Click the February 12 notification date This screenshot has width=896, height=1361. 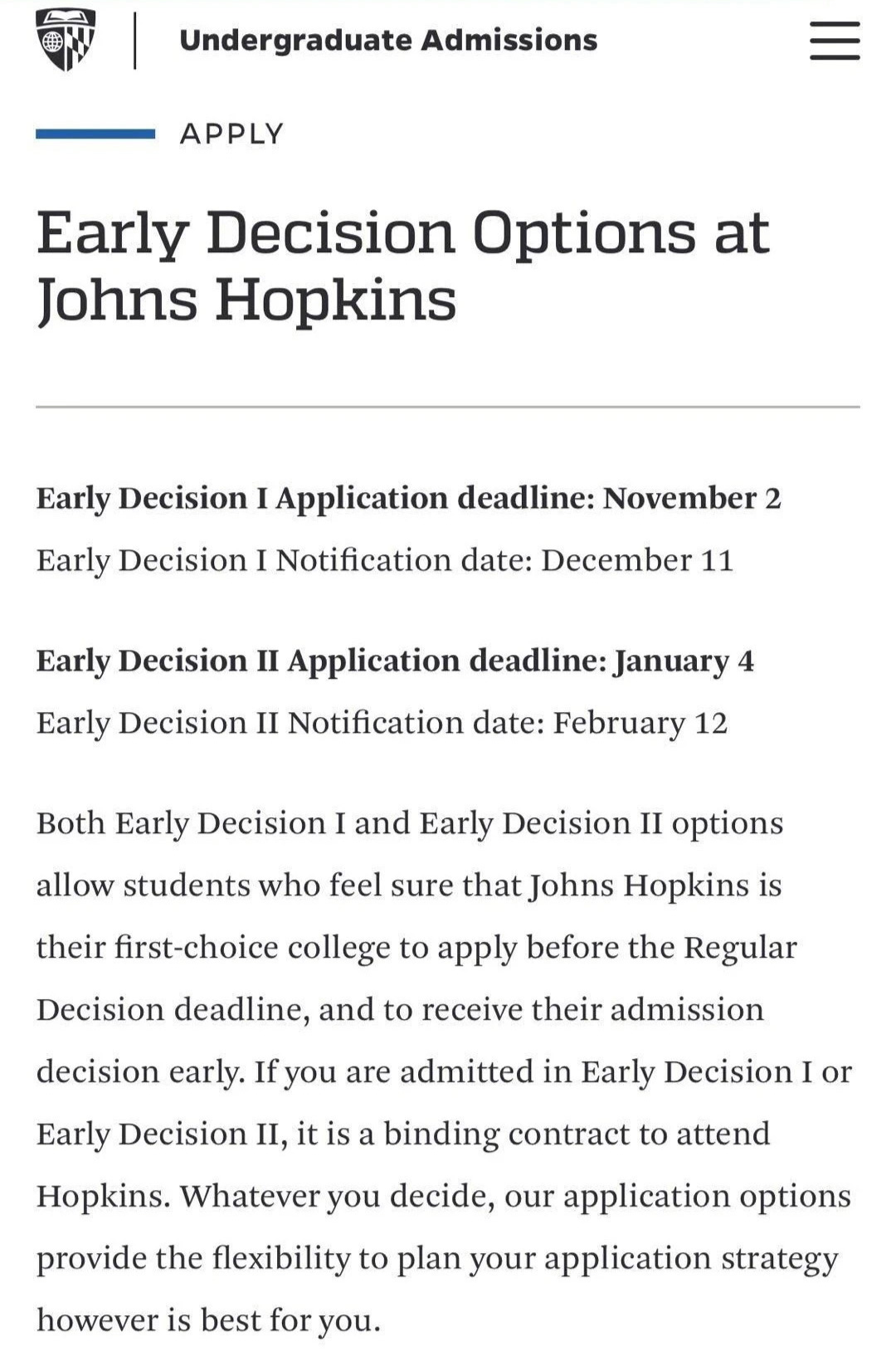640,723
